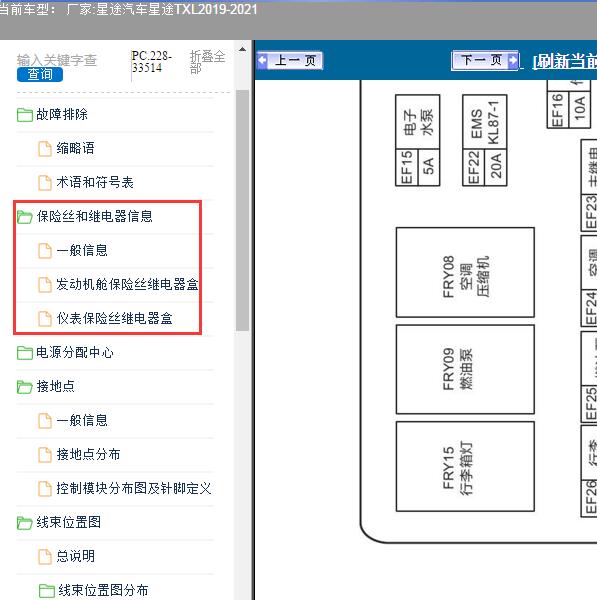Click the document icon beside 发动机舱保险丝继电器盒
The width and height of the screenshot is (597, 600).
click(x=45, y=285)
